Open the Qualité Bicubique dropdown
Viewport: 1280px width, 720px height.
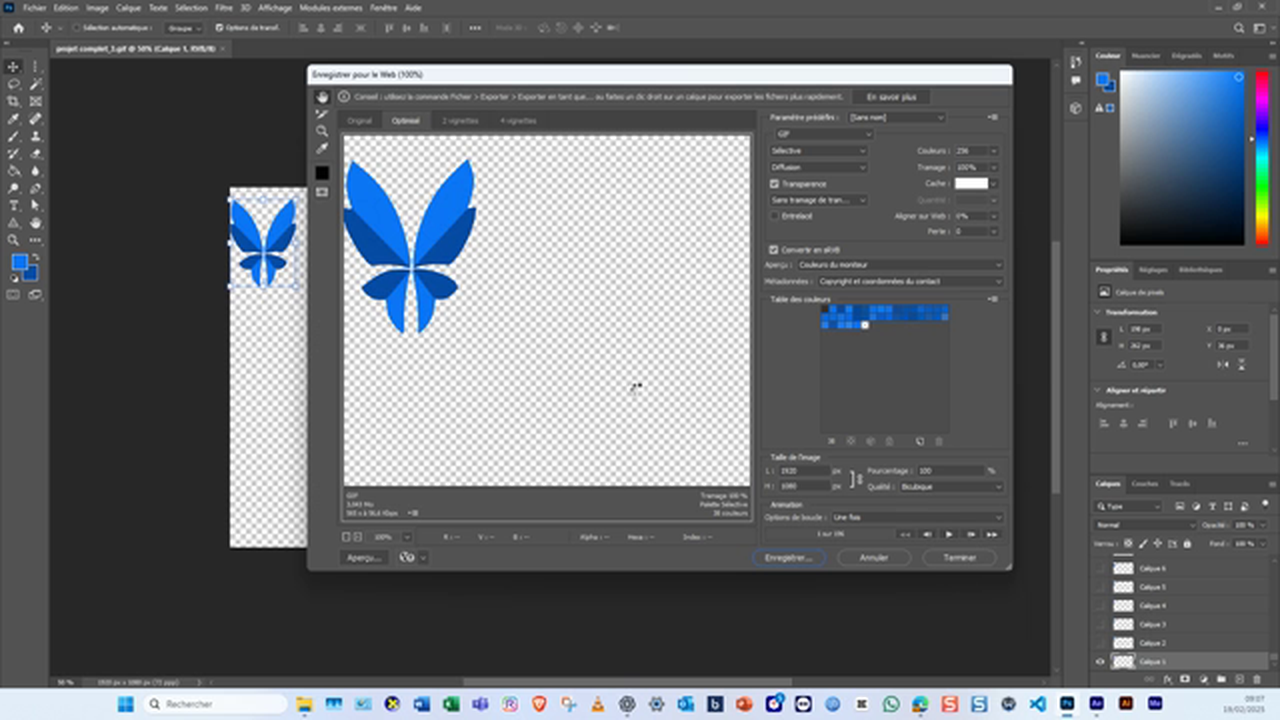coord(950,487)
